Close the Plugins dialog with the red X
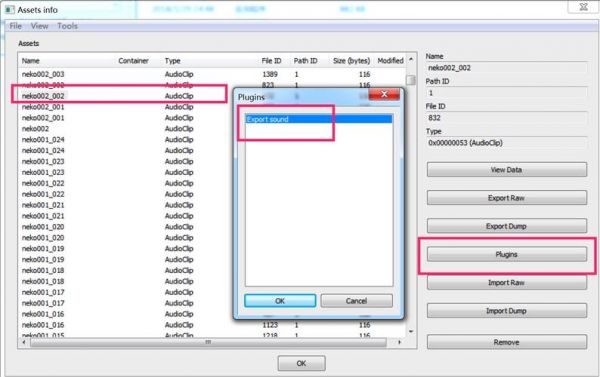This screenshot has width=600, height=377. (384, 94)
